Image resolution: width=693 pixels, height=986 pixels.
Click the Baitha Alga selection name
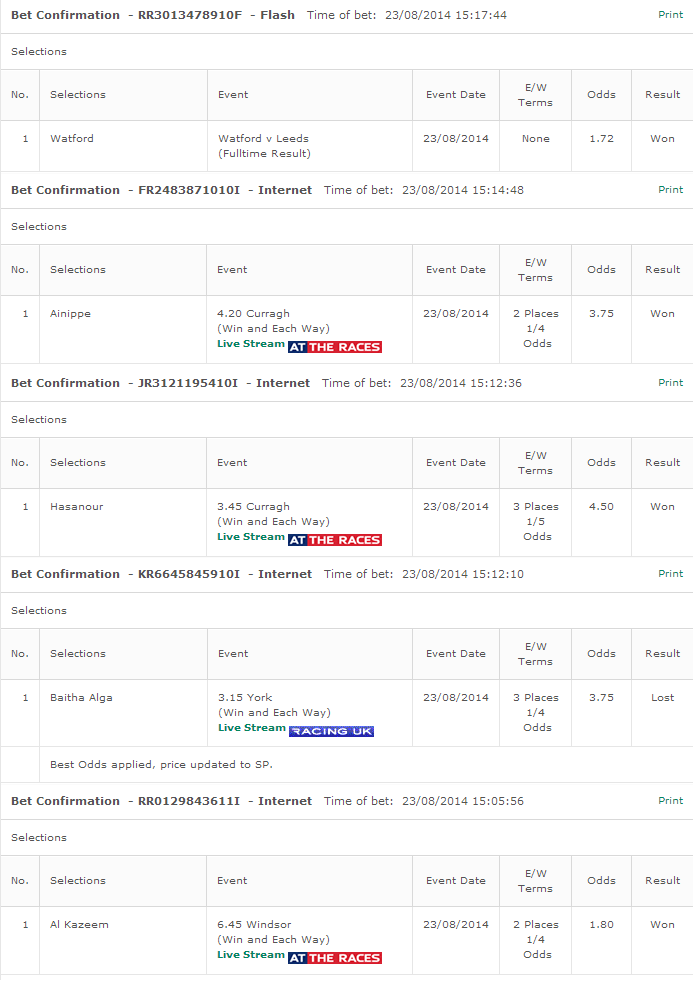[81, 697]
